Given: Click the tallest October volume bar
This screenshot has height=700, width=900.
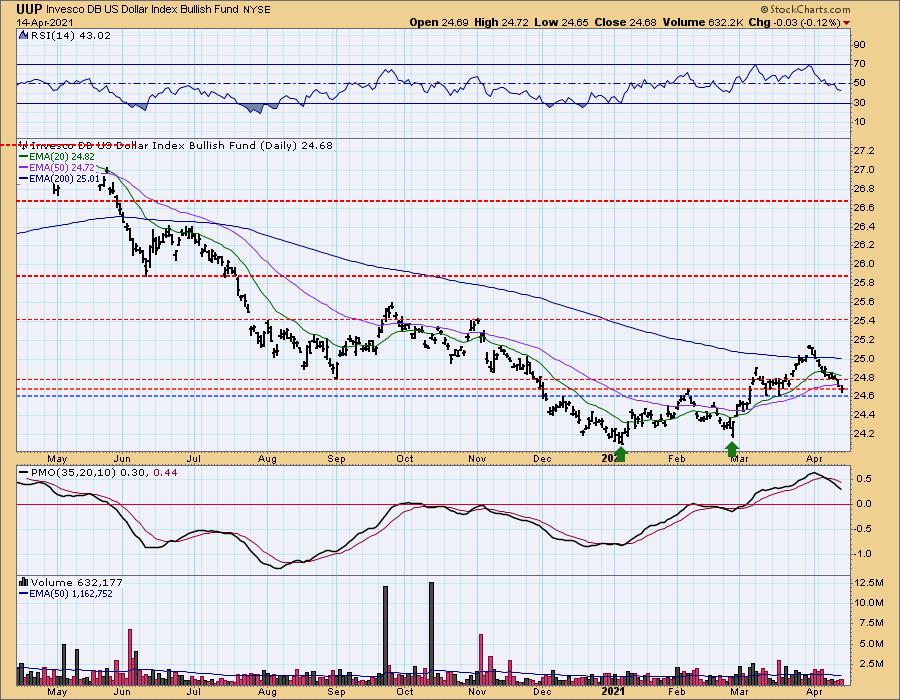Looking at the screenshot, I should click(432, 633).
